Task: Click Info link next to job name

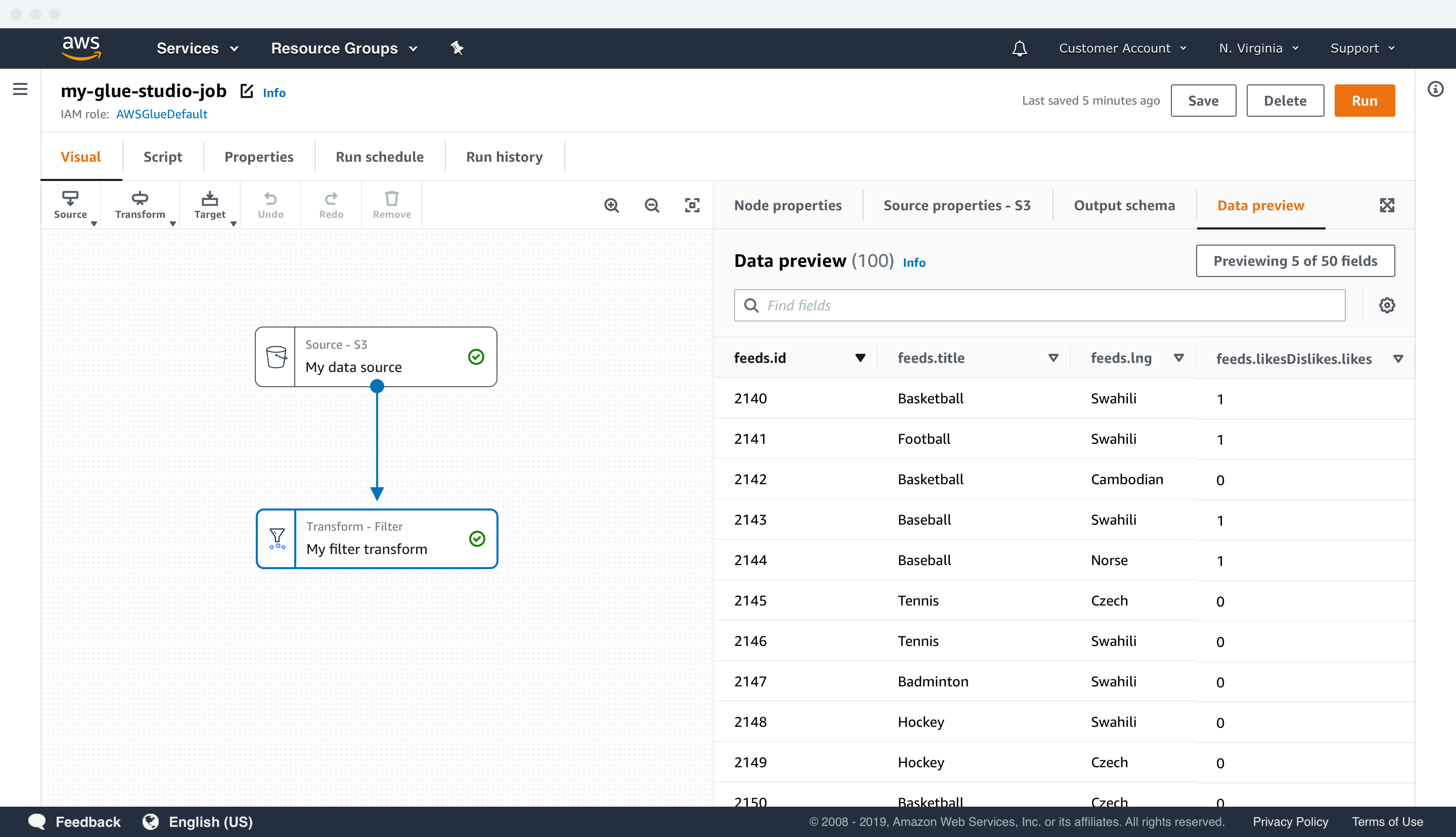Action: click(x=274, y=92)
